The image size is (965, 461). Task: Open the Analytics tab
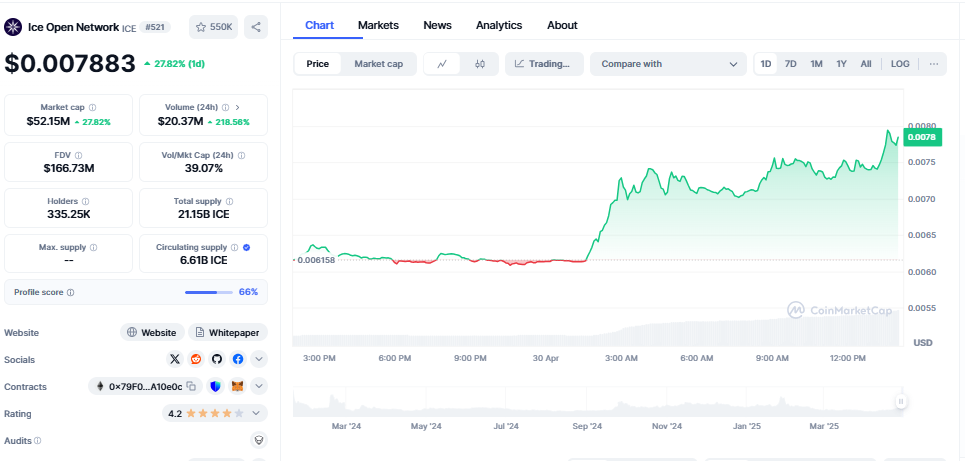pos(499,25)
